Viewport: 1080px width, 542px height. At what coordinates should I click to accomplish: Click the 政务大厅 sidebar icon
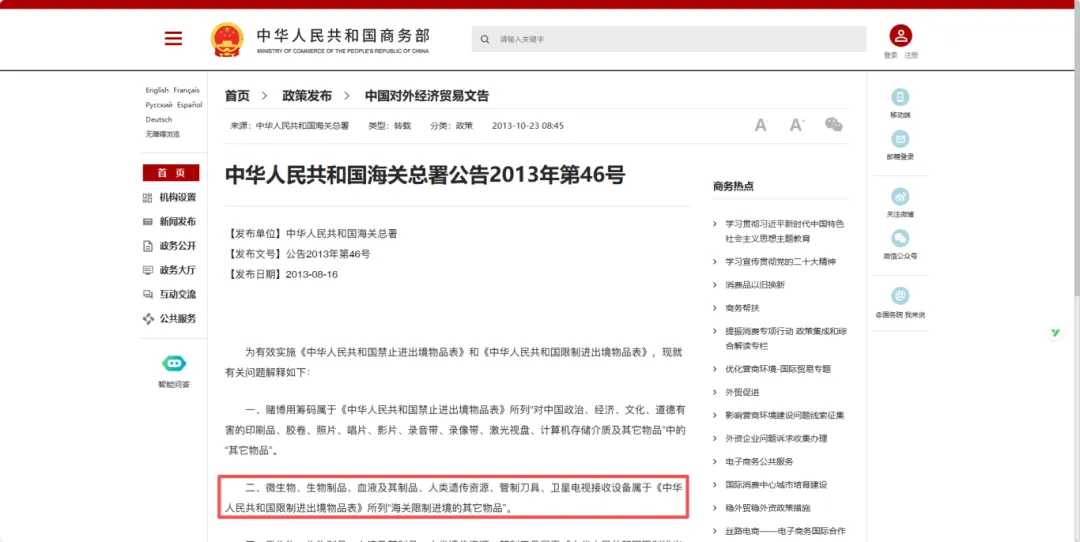click(147, 270)
